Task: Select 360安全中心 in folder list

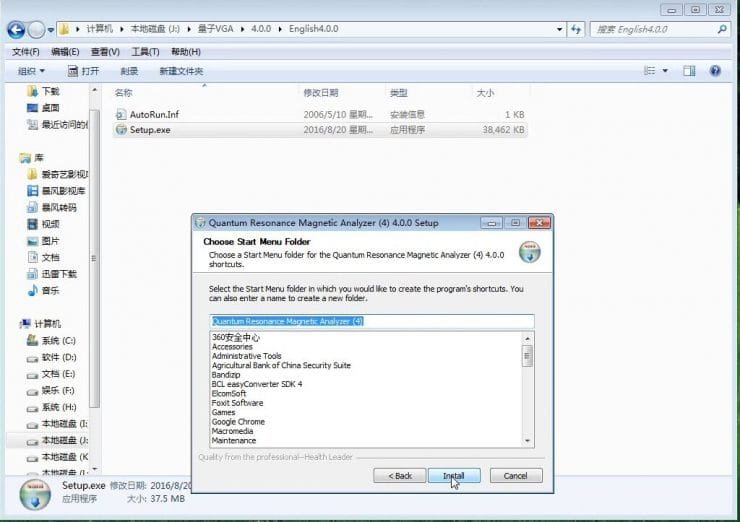Action: click(x=235, y=337)
